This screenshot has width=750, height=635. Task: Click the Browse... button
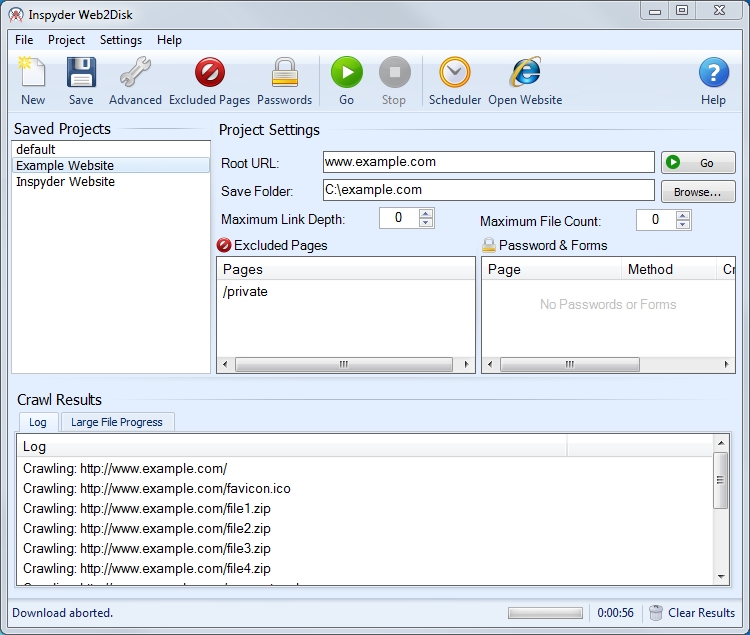[x=698, y=192]
